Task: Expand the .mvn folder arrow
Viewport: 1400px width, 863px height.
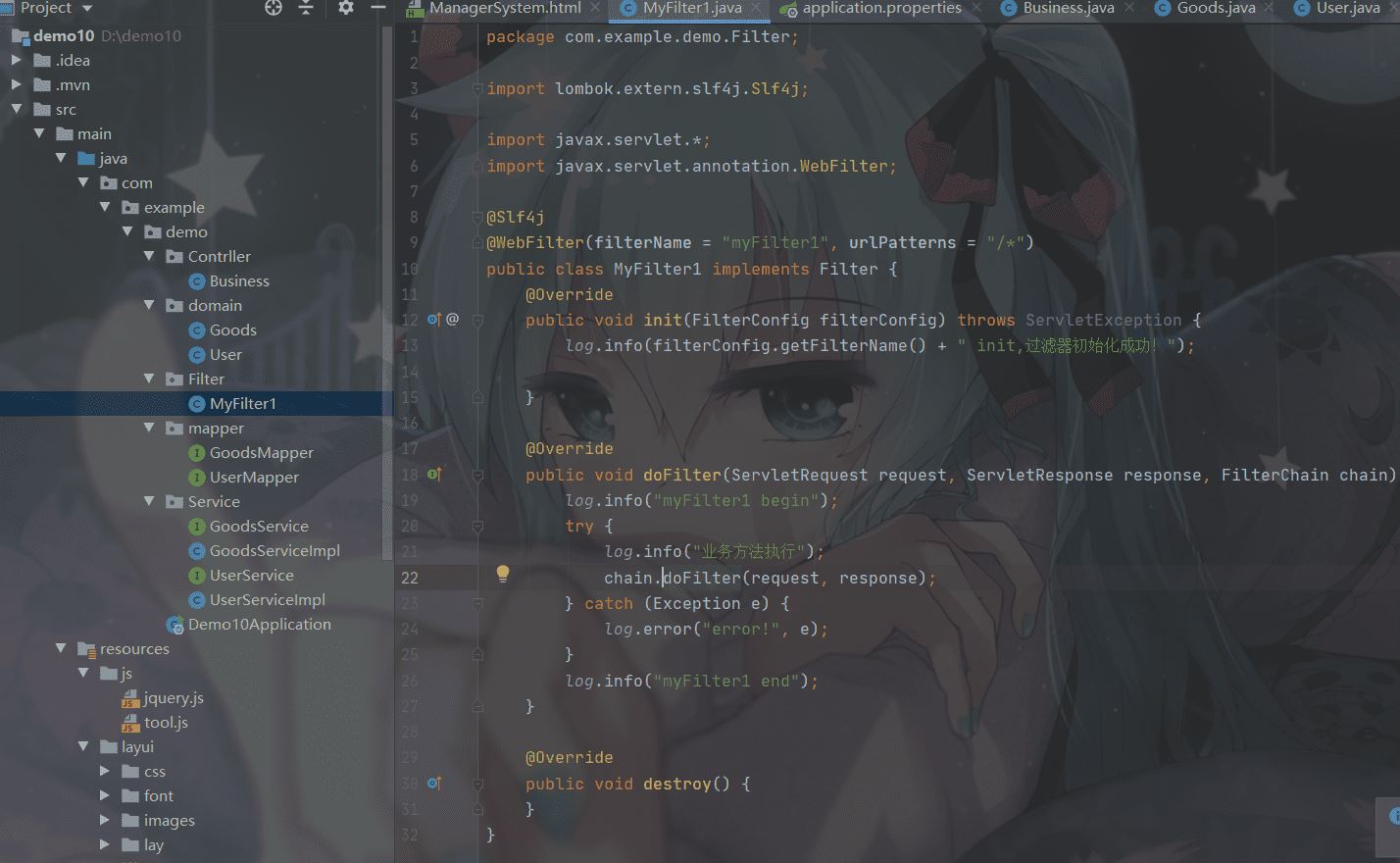Action: [16, 84]
